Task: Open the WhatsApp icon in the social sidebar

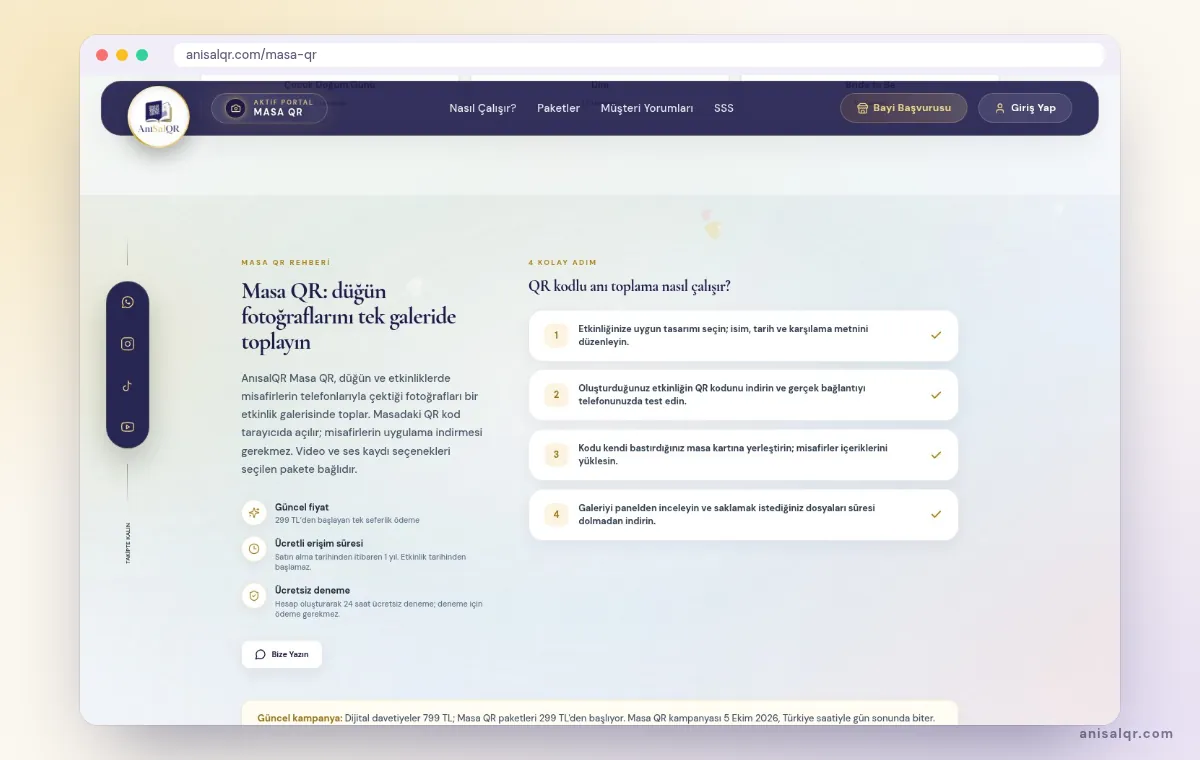Action: pyautogui.click(x=128, y=302)
